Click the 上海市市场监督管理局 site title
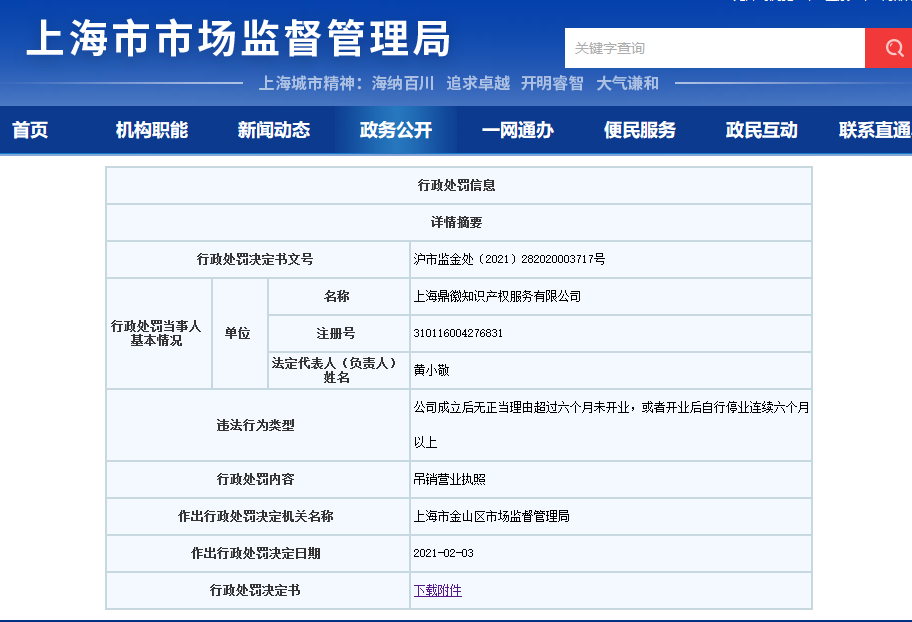The image size is (912, 622). tap(238, 38)
